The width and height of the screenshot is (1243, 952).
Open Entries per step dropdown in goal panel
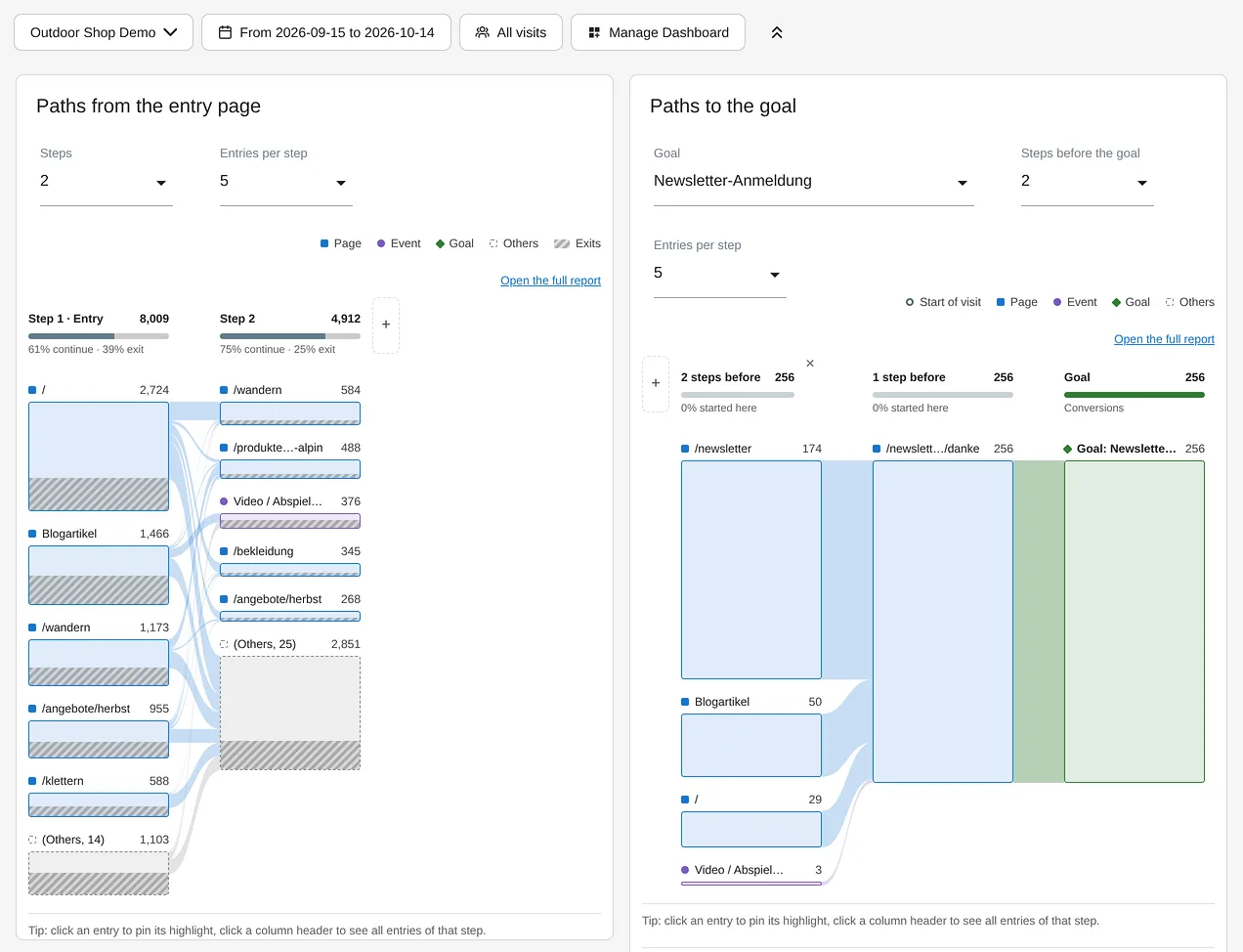coord(720,274)
